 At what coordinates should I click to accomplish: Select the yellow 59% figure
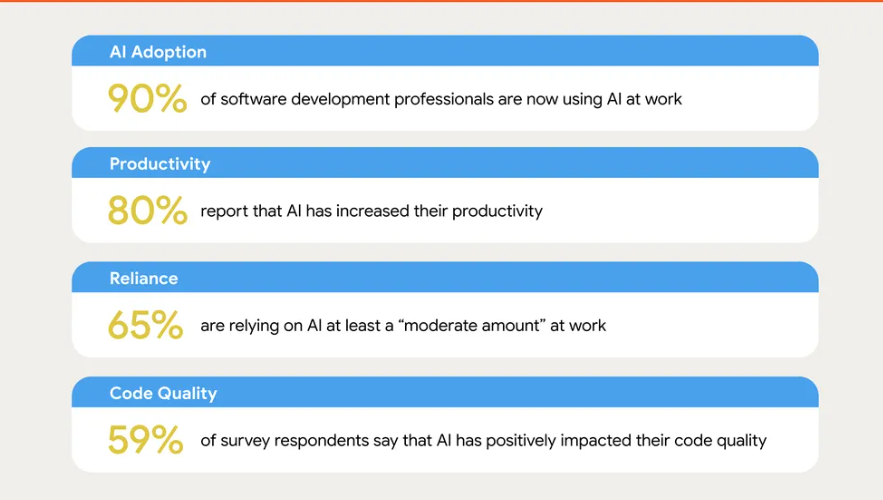[x=146, y=440]
